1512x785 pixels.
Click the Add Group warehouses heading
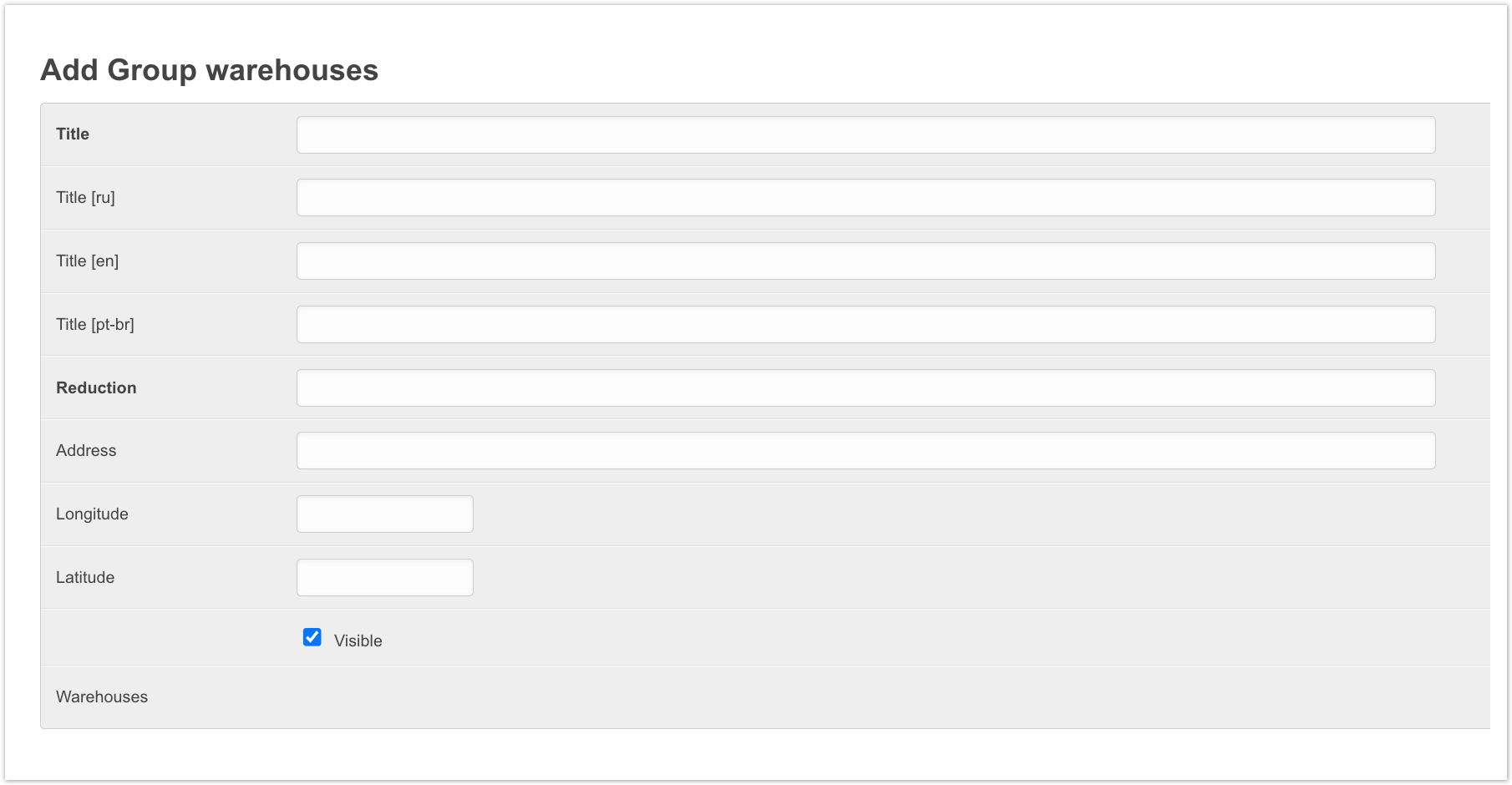[x=209, y=70]
